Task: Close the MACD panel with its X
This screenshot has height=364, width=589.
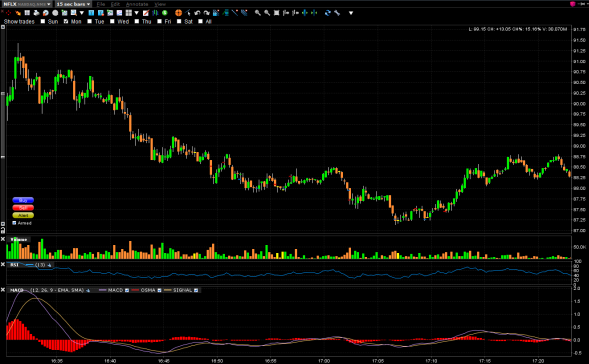Action: tap(3, 290)
